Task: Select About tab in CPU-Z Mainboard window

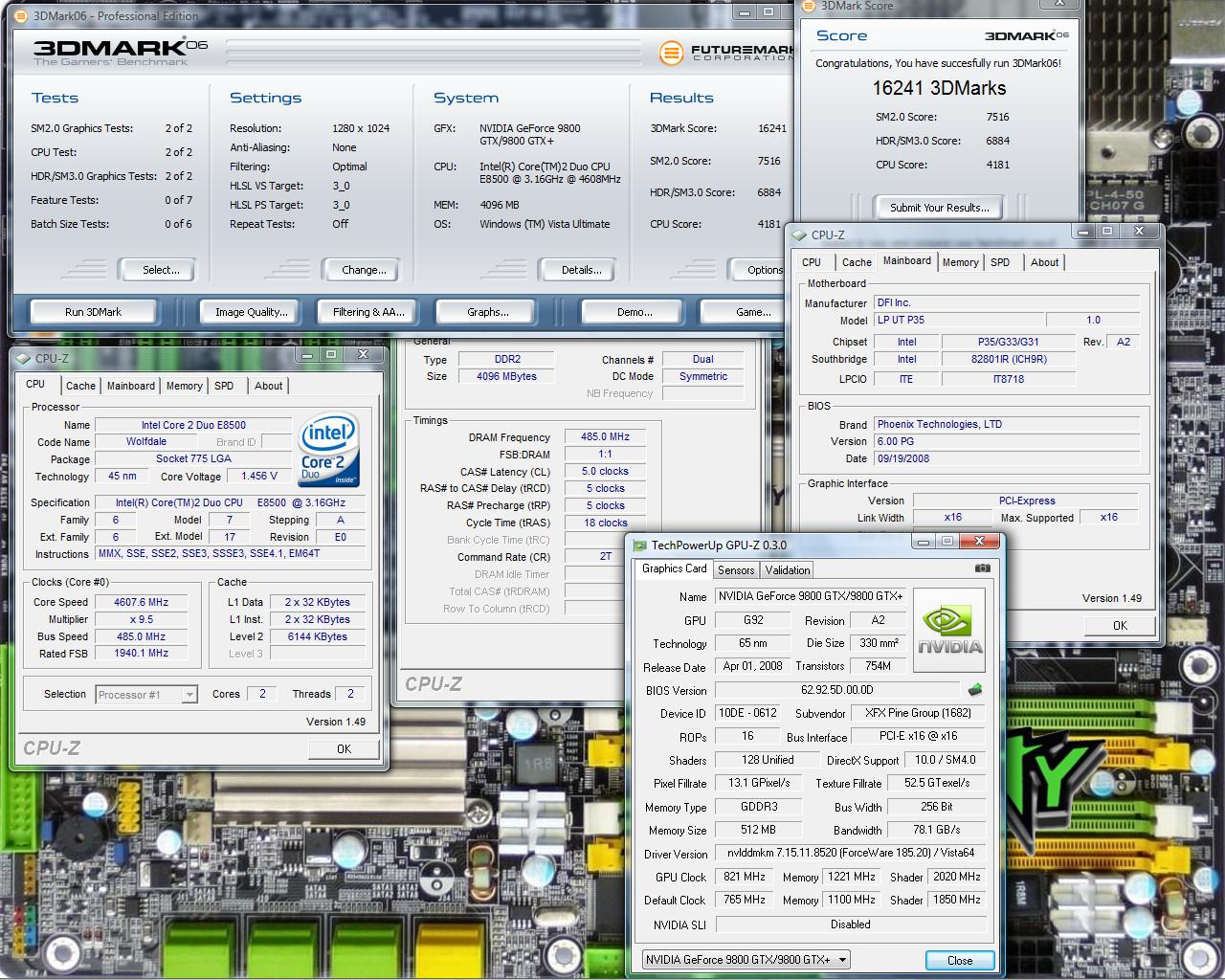Action: [x=1045, y=262]
